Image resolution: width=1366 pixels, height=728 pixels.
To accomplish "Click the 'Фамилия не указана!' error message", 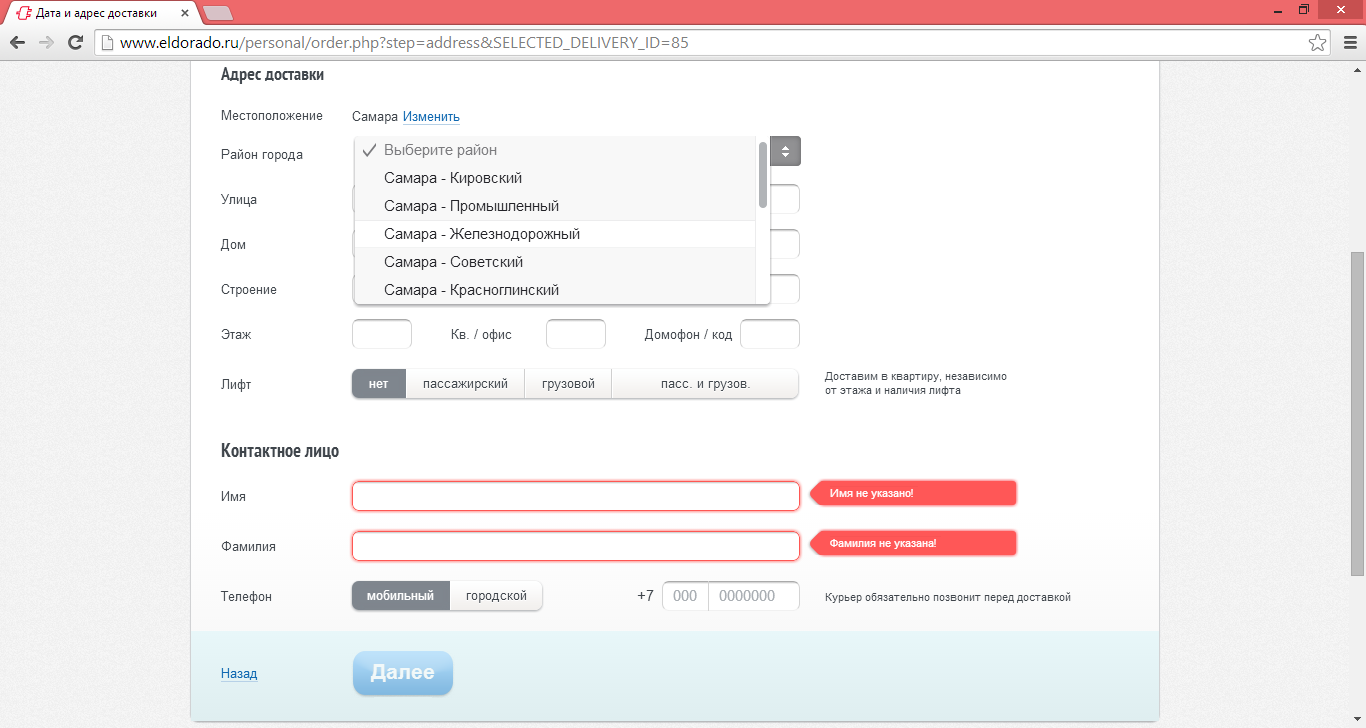I will point(913,543).
